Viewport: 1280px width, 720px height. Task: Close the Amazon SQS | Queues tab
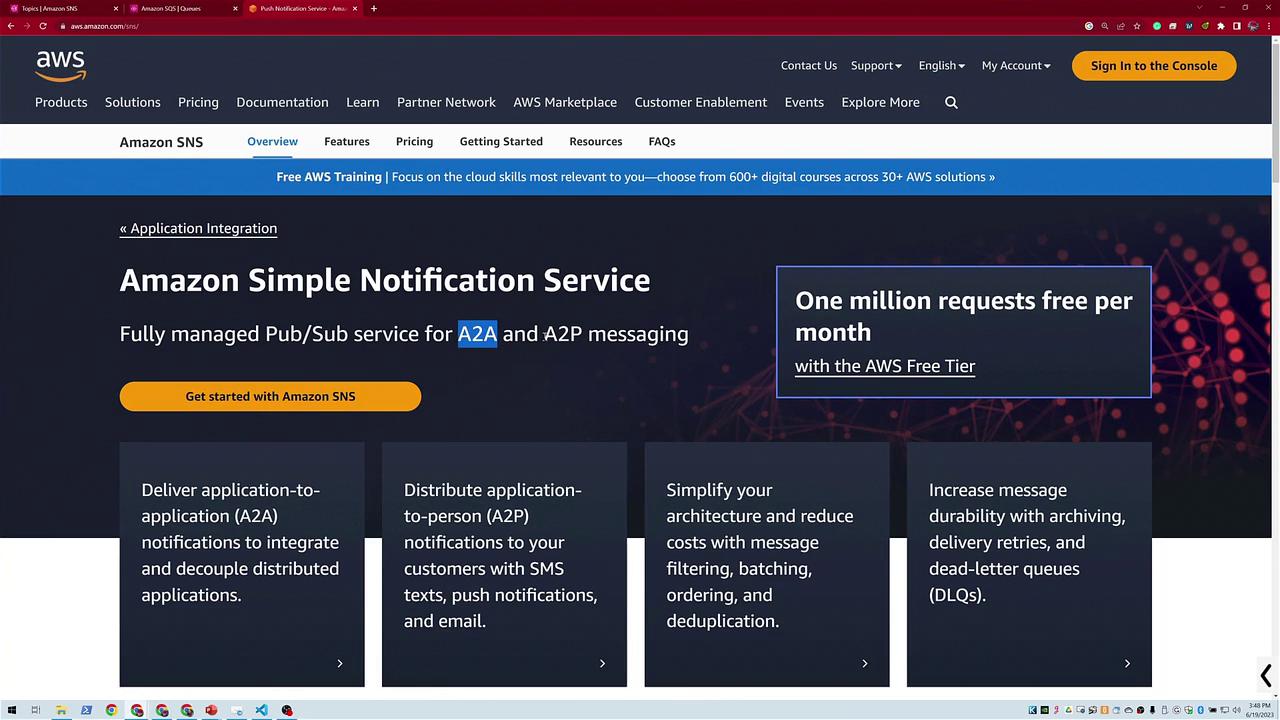click(x=236, y=8)
